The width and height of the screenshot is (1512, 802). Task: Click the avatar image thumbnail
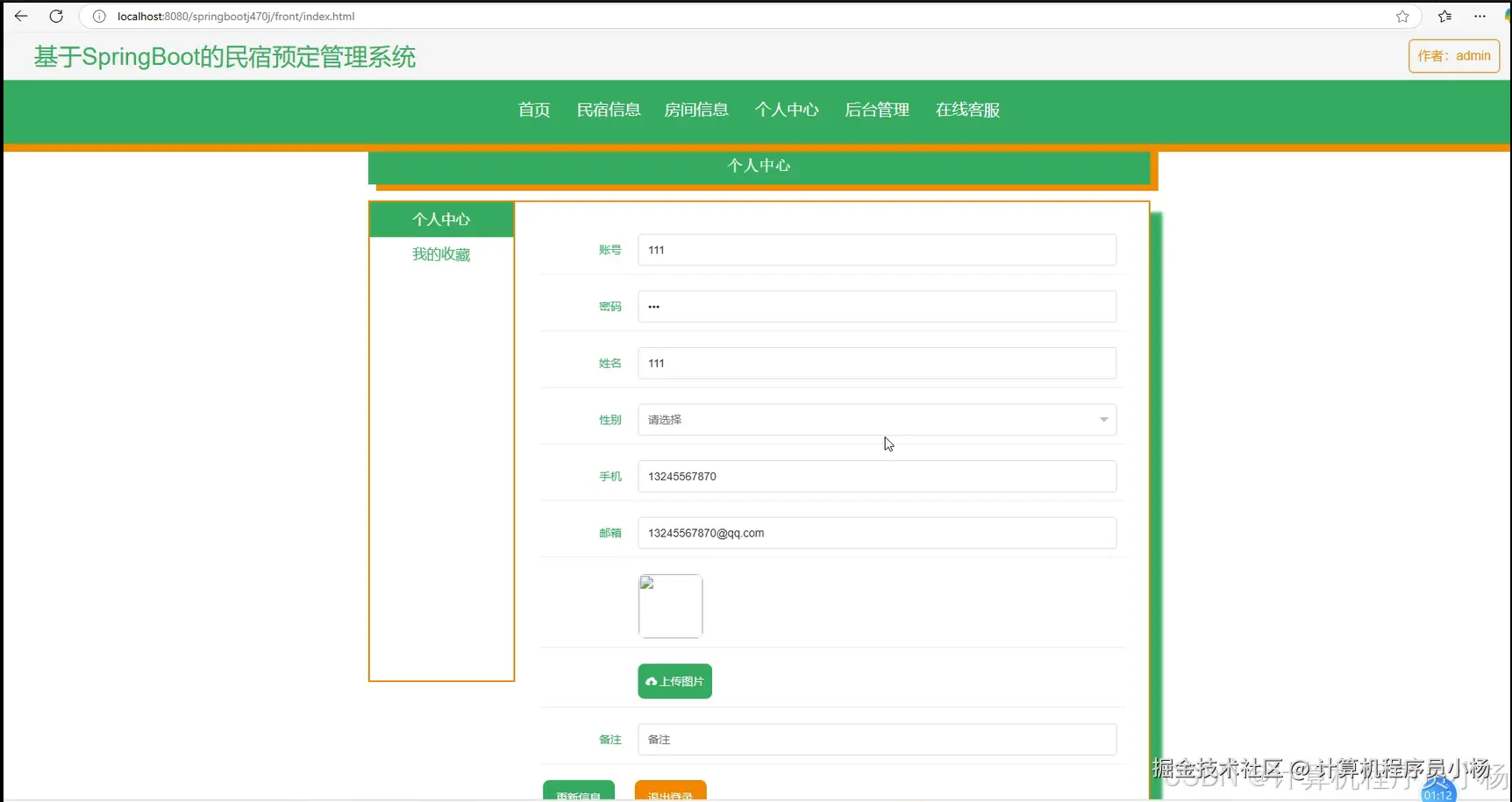point(670,605)
